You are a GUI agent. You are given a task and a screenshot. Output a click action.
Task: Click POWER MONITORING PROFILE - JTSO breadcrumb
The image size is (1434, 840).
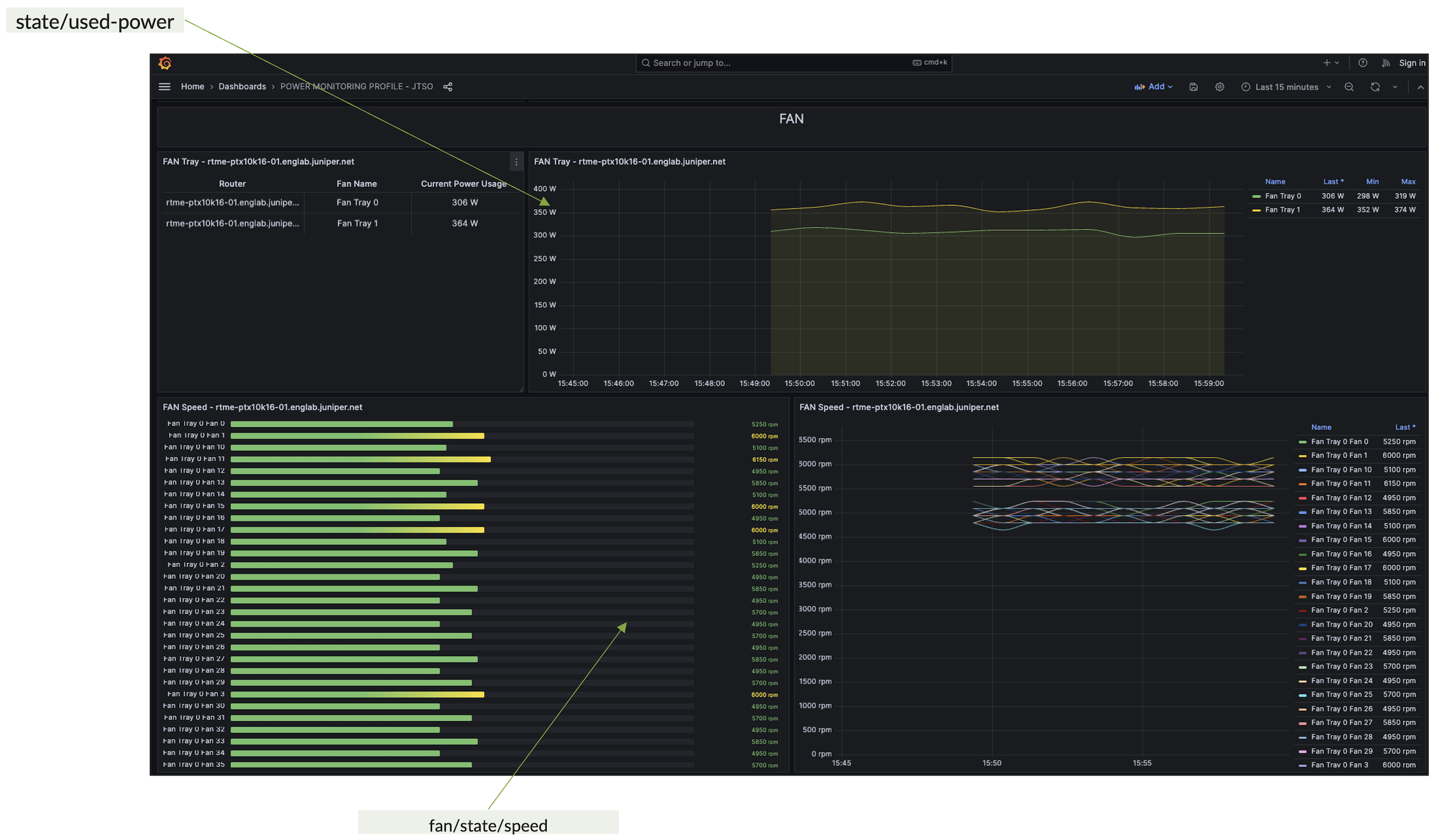356,87
